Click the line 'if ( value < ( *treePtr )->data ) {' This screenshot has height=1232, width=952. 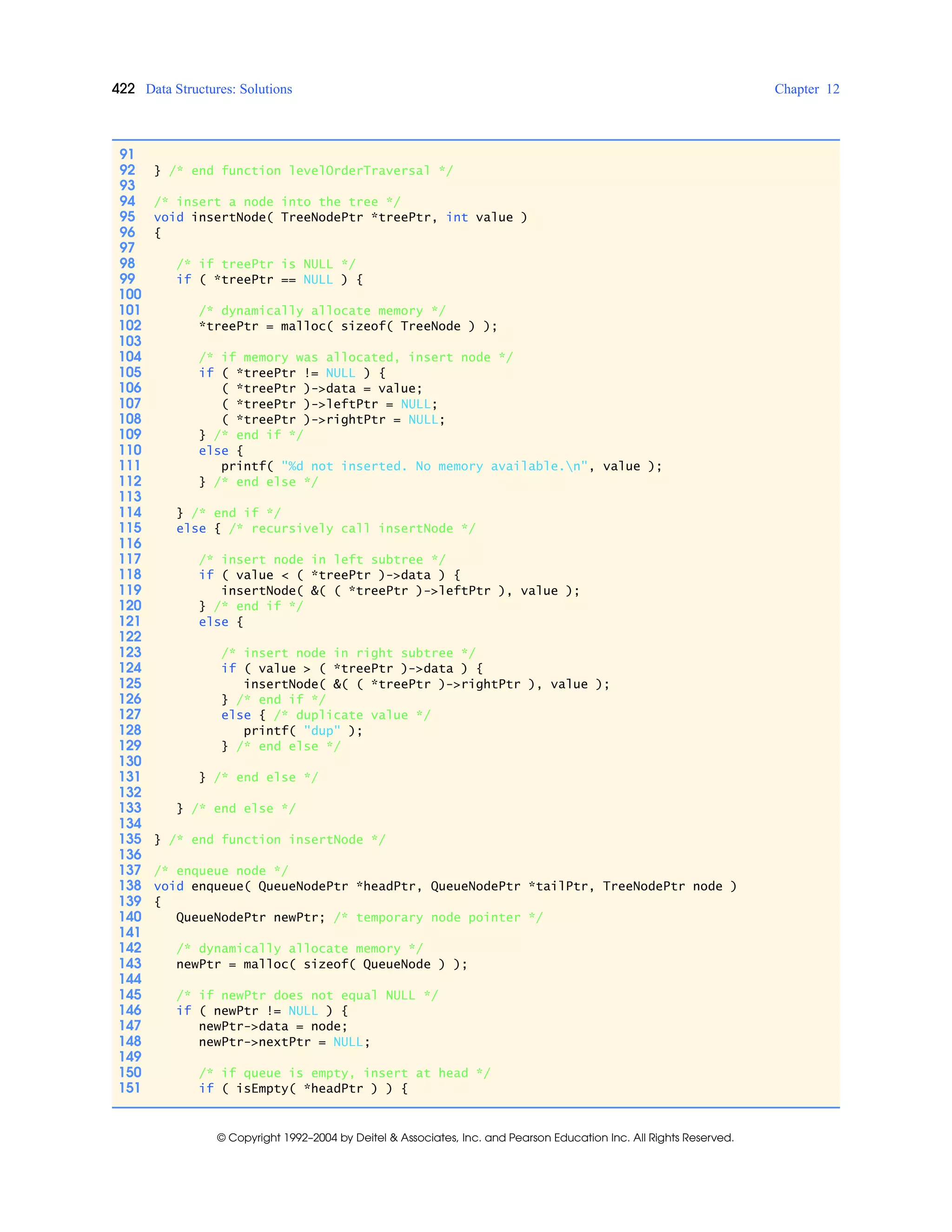[330, 575]
